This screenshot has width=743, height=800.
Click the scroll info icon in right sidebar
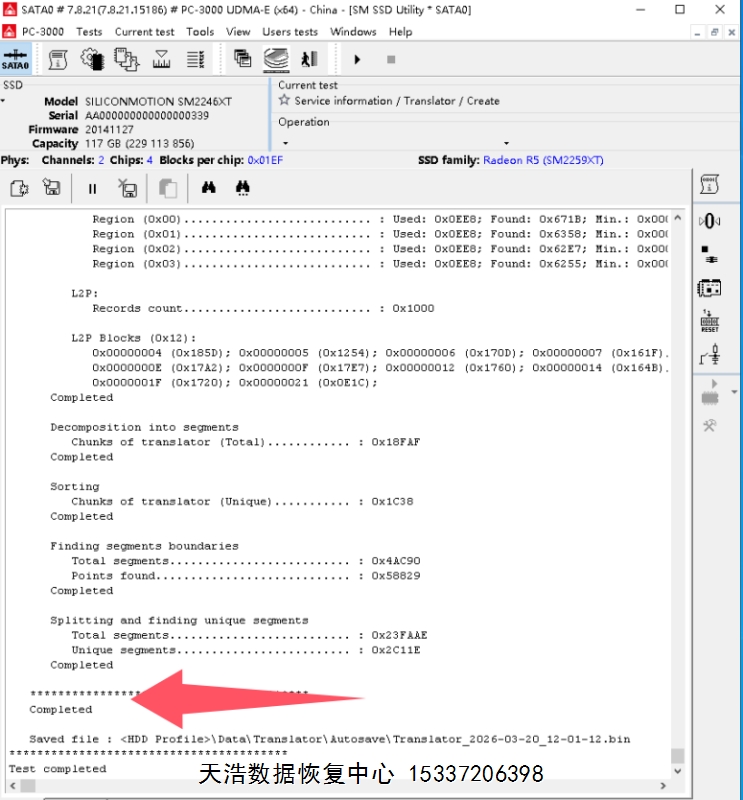point(709,184)
